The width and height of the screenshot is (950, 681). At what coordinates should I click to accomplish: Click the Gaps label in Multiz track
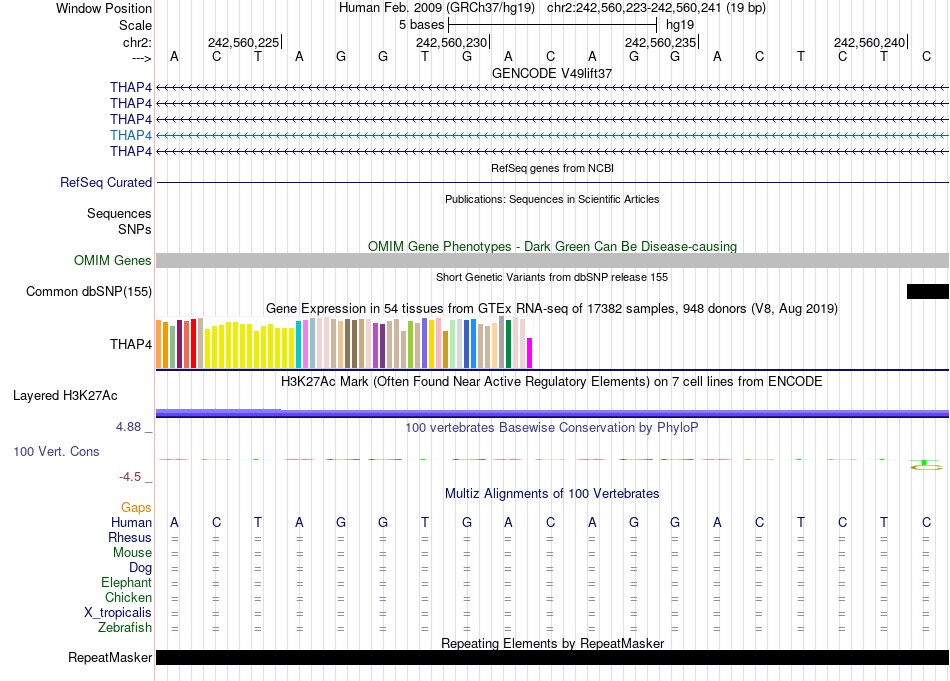click(x=136, y=508)
